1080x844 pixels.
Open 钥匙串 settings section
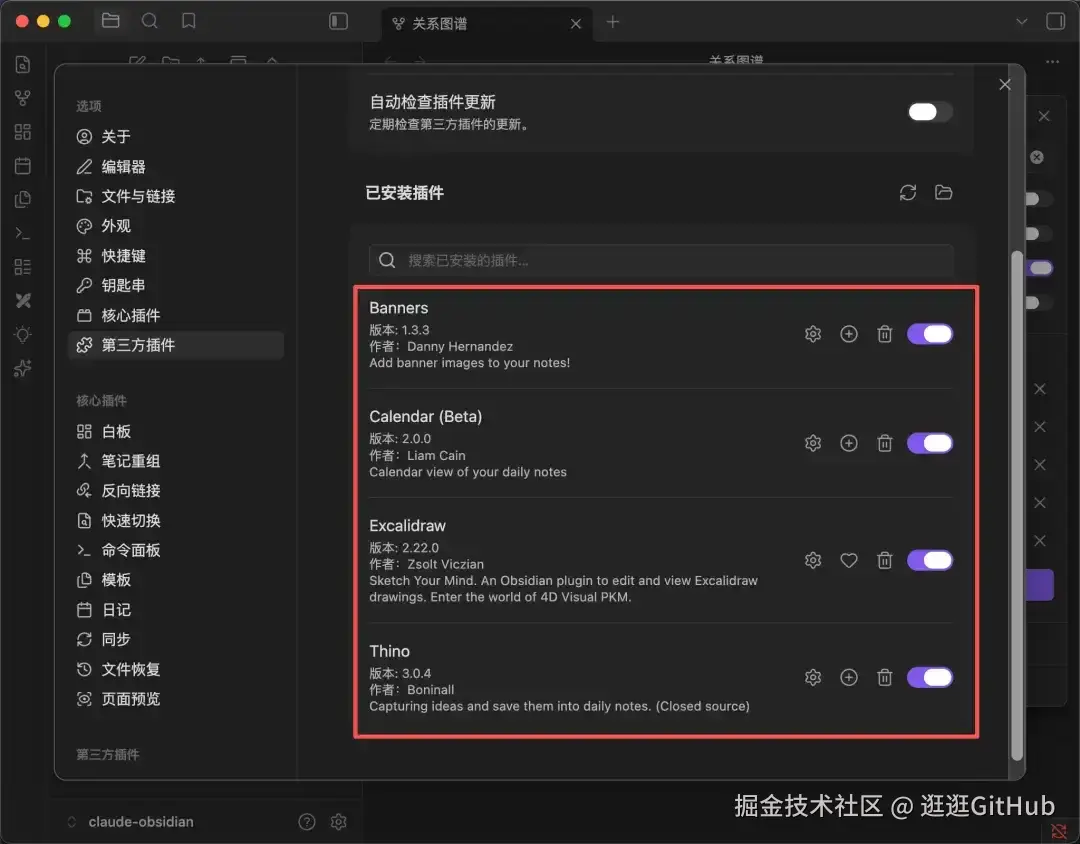point(176,285)
